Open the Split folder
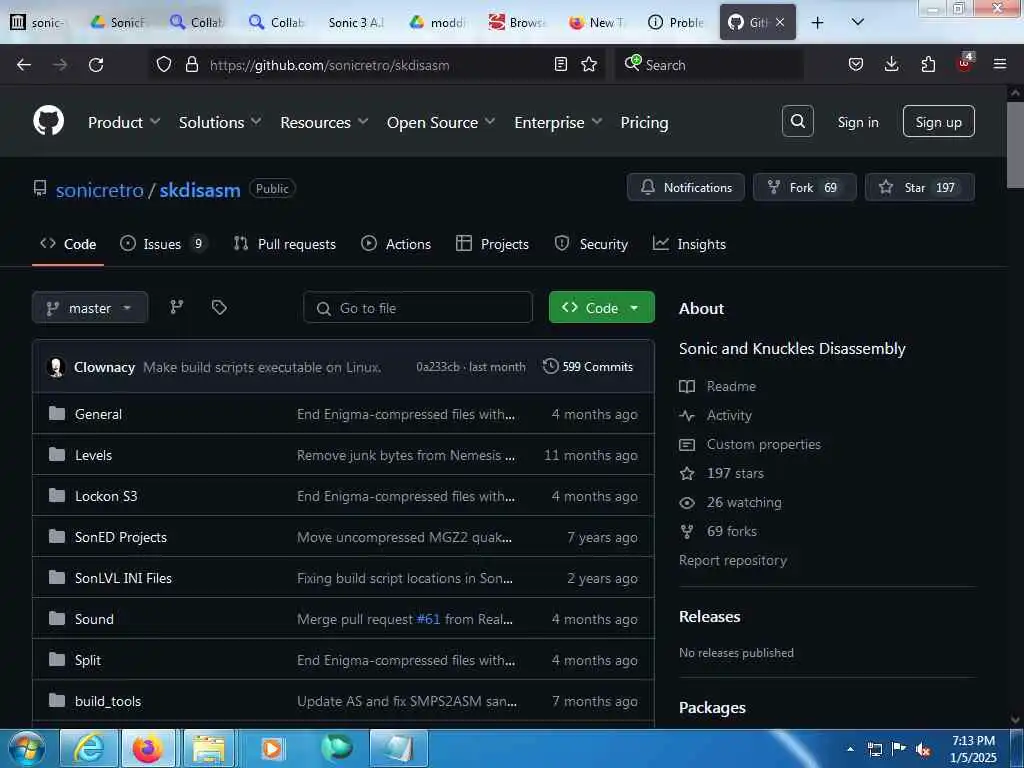The height and width of the screenshot is (768, 1024). 88,660
